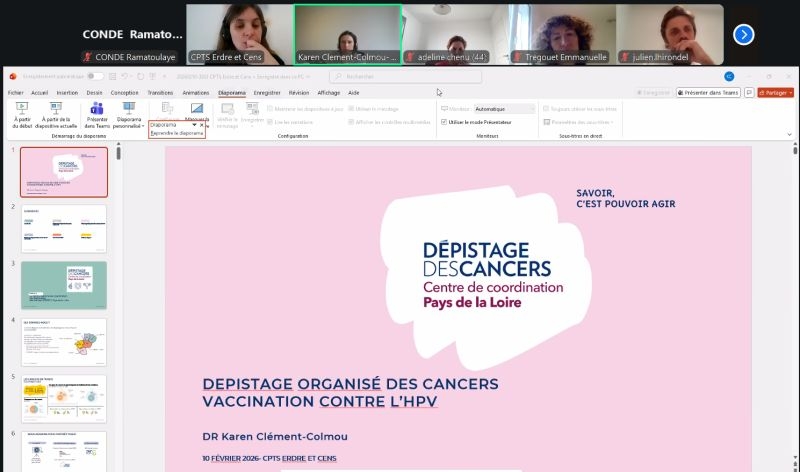
Task: Click thumbnail panel scrollbar handle
Action: 118,153
